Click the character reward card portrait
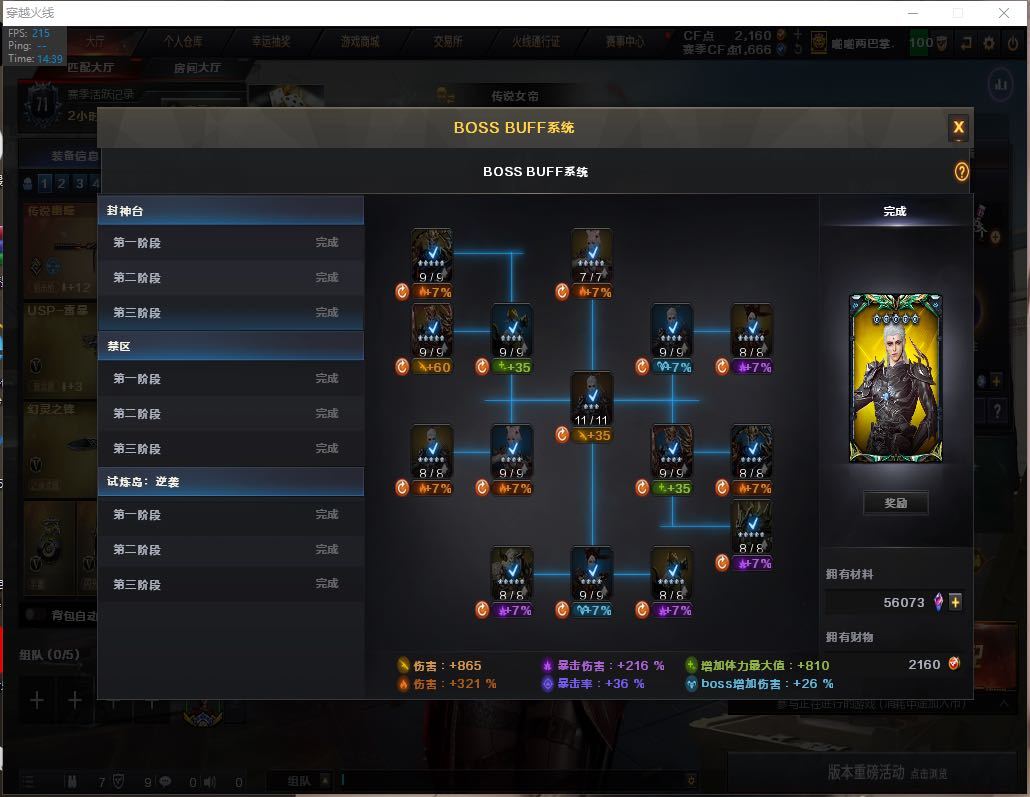Image resolution: width=1030 pixels, height=797 pixels. click(895, 378)
